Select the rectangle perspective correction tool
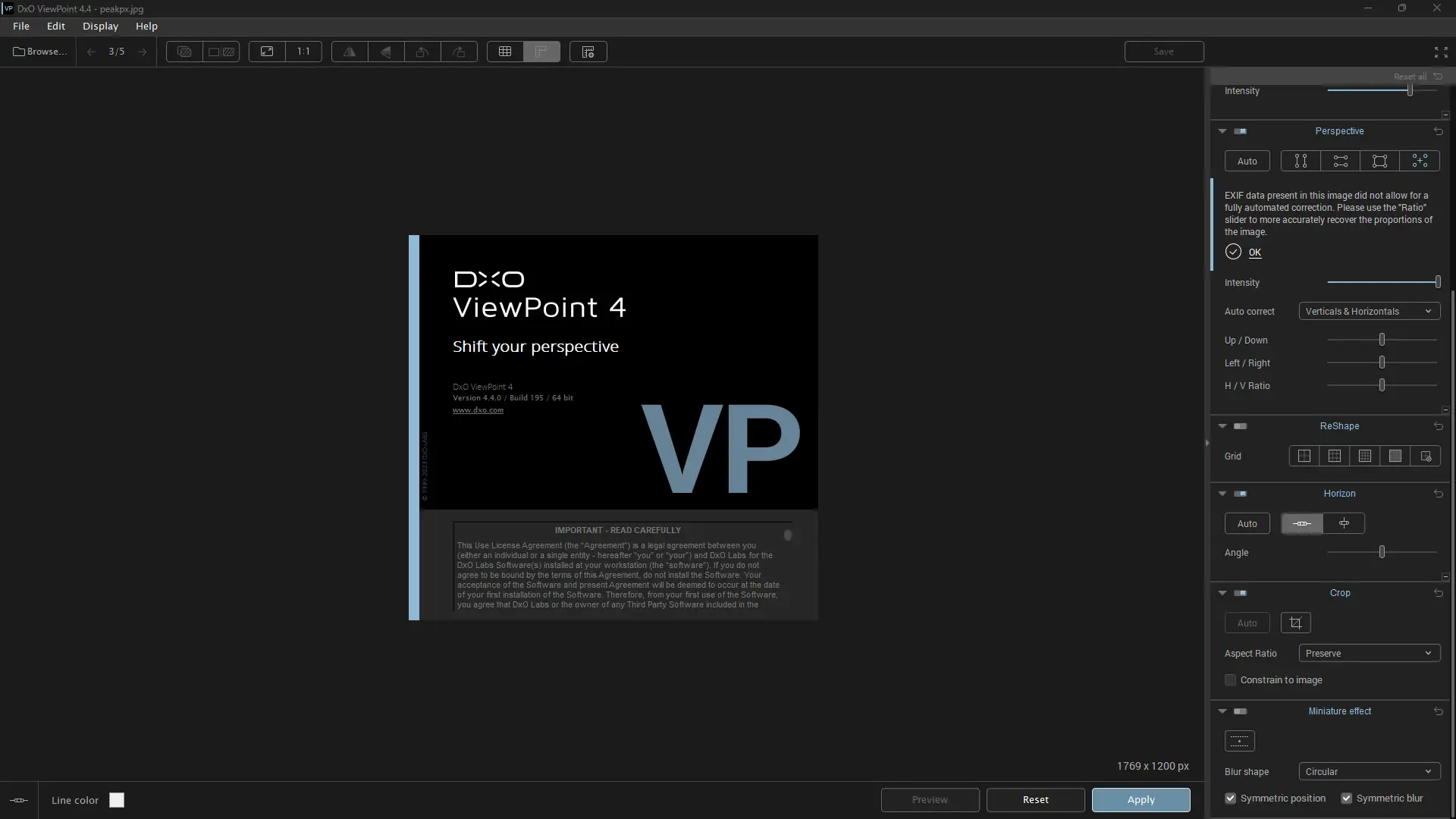The height and width of the screenshot is (819, 1456). tap(1379, 161)
